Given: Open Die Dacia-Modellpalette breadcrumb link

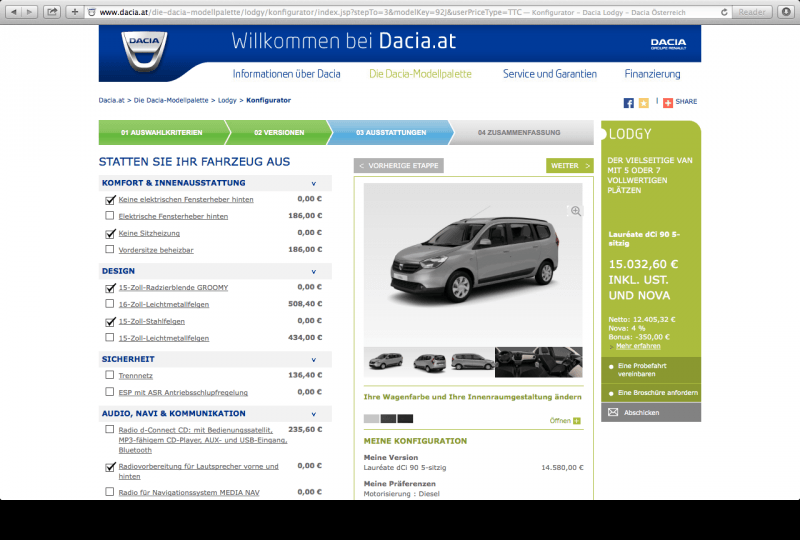Looking at the screenshot, I should point(171,101).
